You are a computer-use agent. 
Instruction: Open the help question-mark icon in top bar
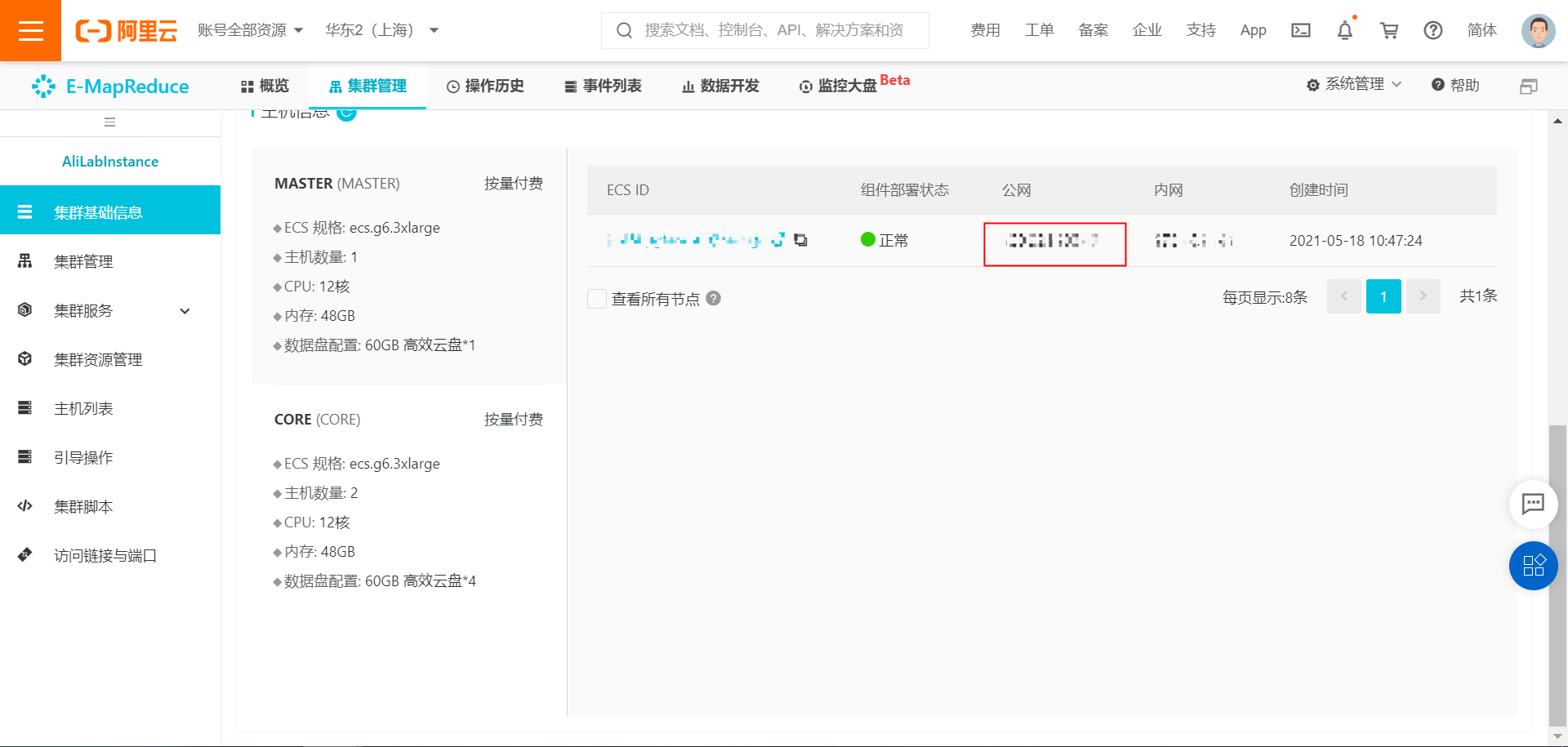pos(1433,30)
